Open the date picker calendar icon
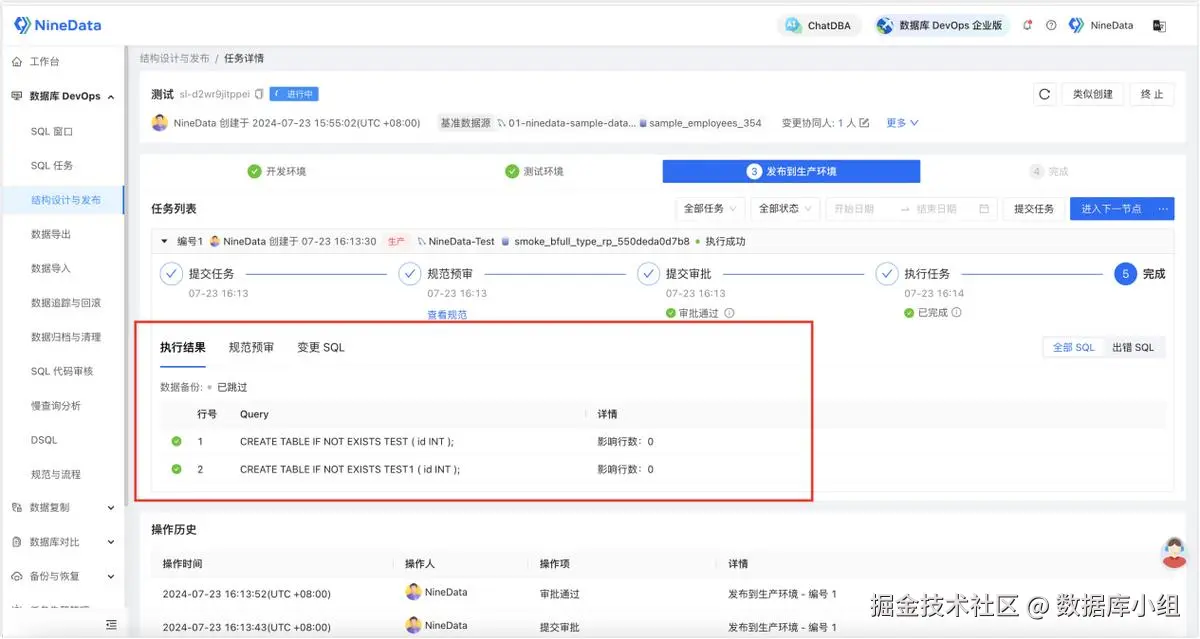Image resolution: width=1200 pixels, height=639 pixels. click(984, 209)
